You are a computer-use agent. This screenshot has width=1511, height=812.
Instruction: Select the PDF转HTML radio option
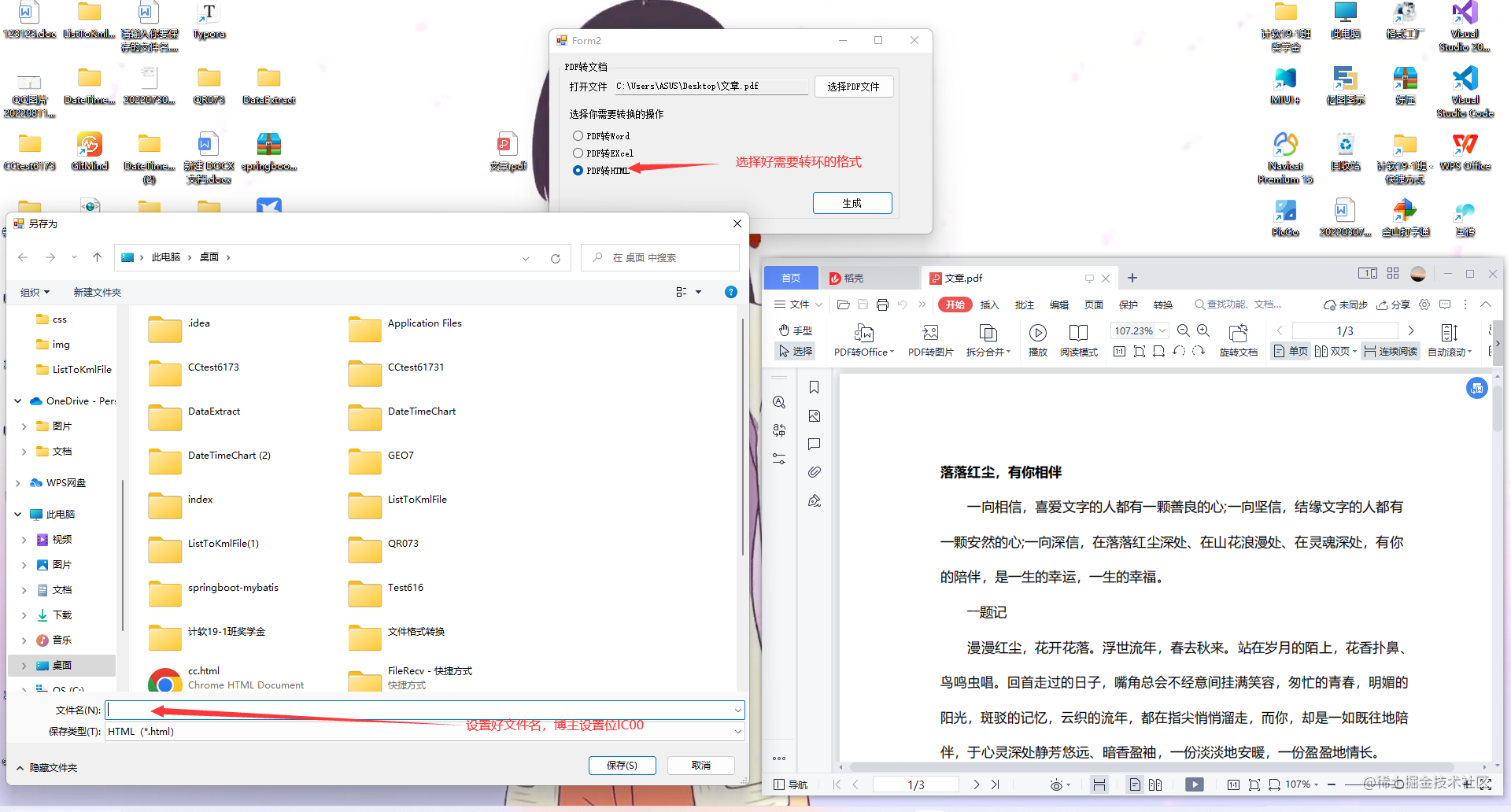[578, 171]
